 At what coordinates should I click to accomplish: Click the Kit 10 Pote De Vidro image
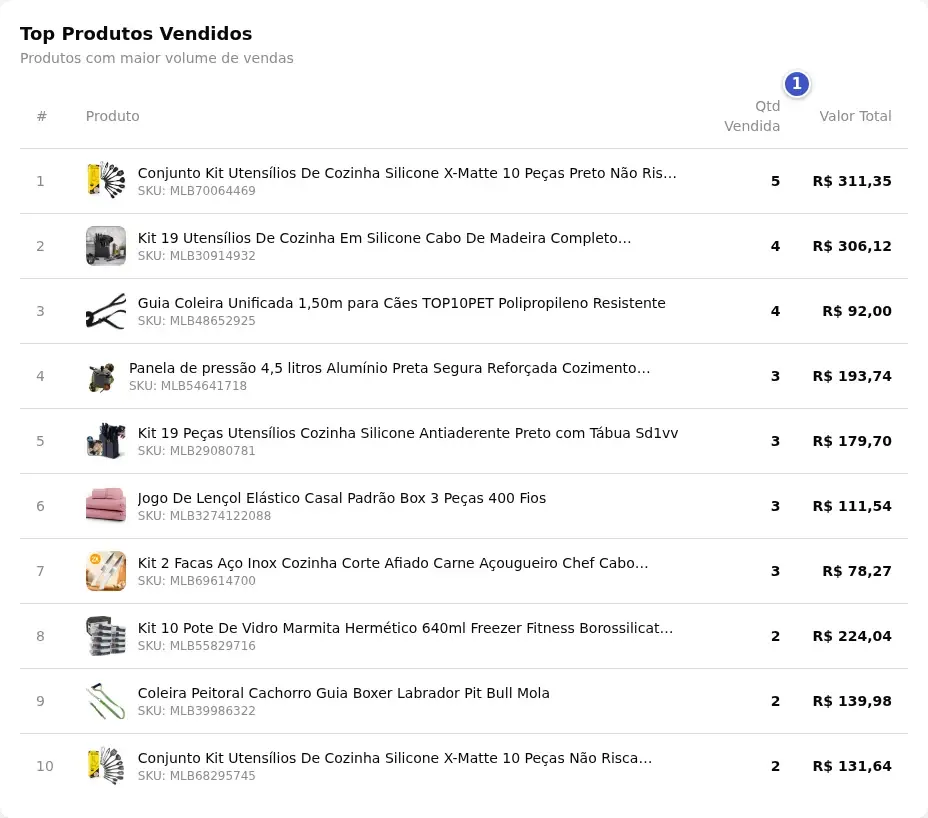tap(106, 636)
